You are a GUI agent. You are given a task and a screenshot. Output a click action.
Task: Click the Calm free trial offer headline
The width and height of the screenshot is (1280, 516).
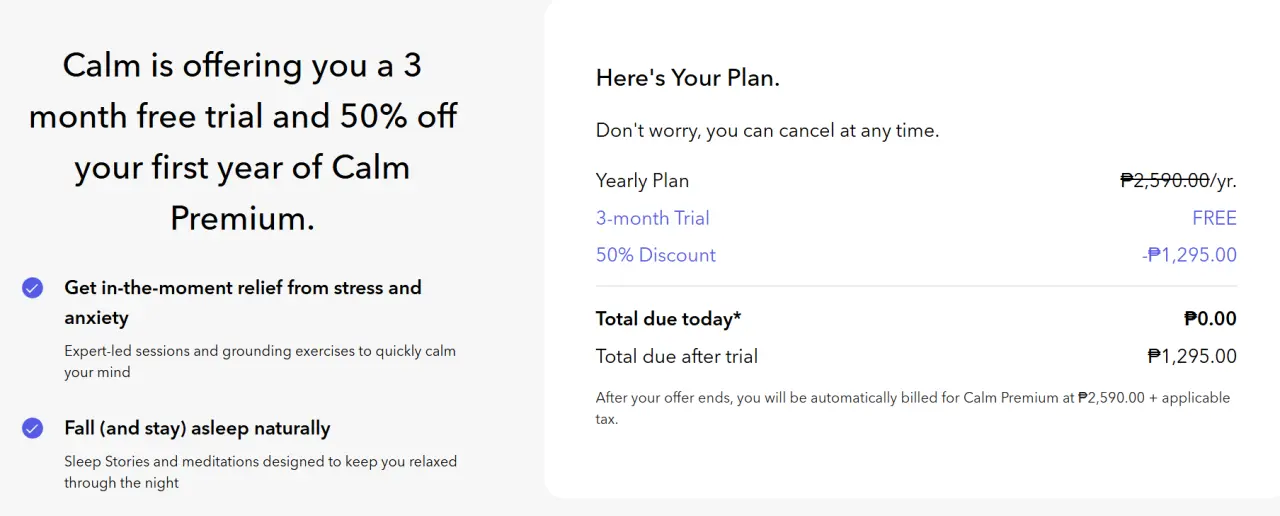243,141
